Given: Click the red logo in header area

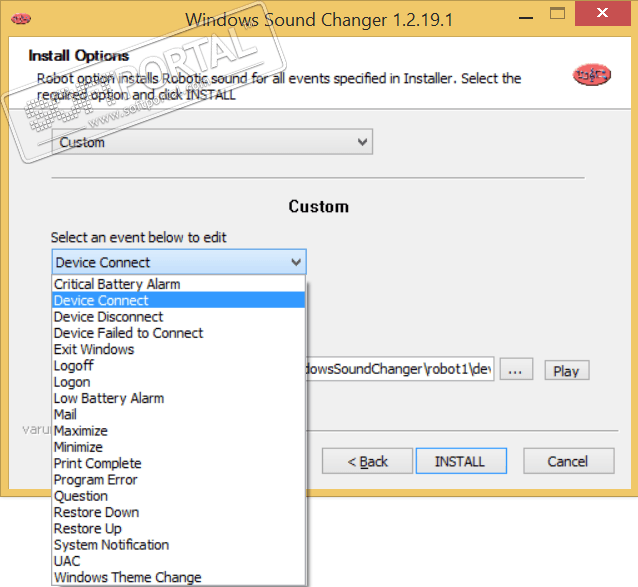Looking at the screenshot, I should (x=592, y=74).
